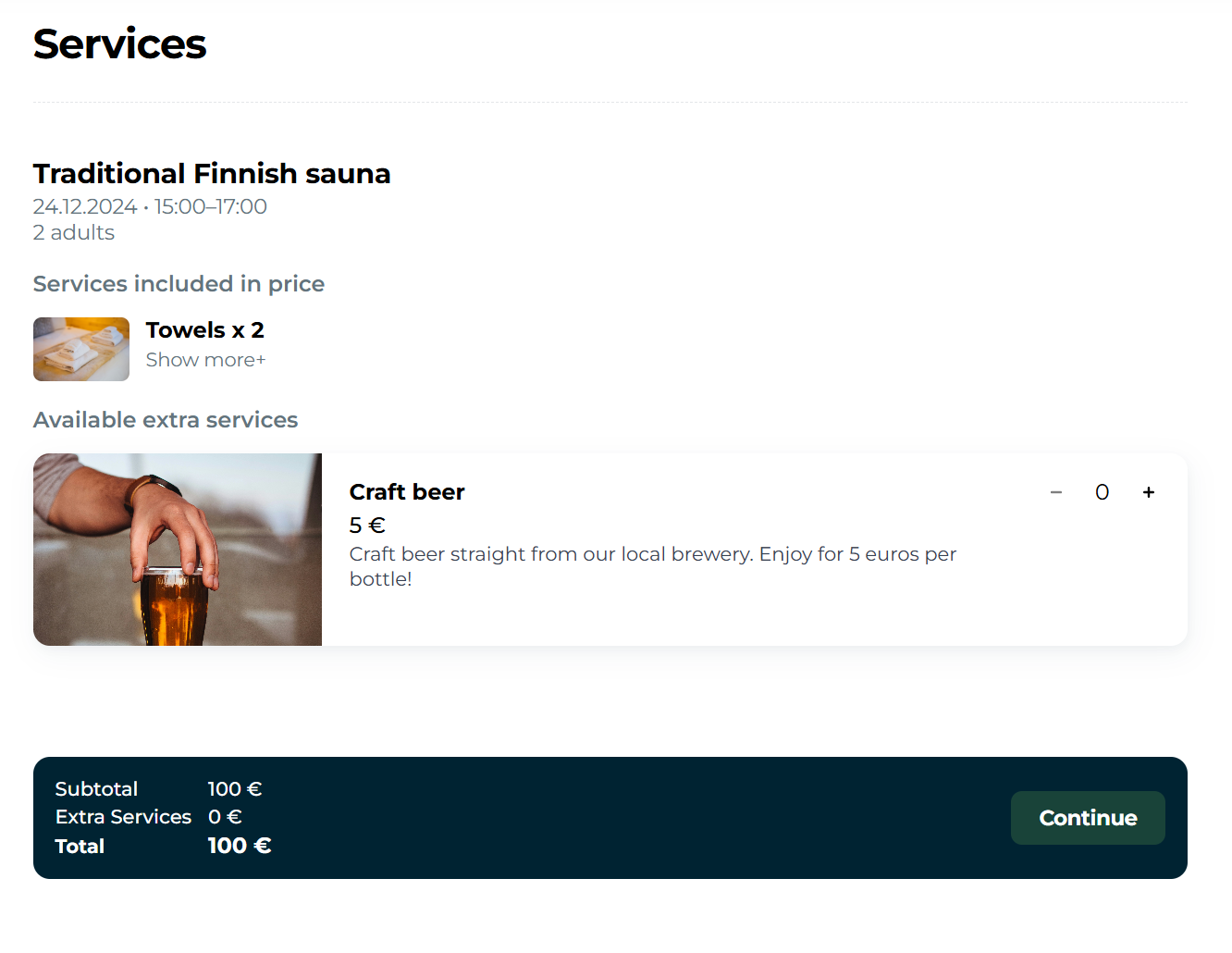1232x953 pixels.
Task: Click the Towels x 2 title
Action: tap(204, 330)
